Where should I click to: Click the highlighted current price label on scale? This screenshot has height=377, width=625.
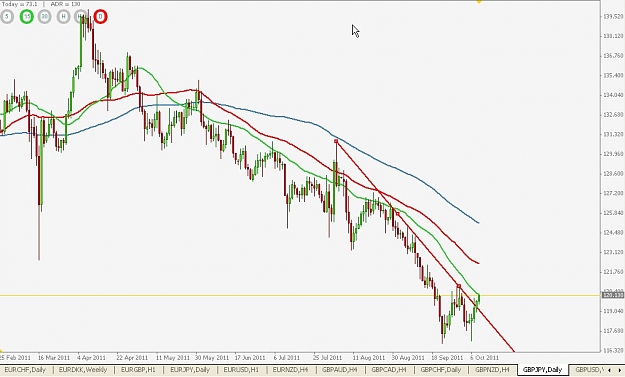pos(613,295)
